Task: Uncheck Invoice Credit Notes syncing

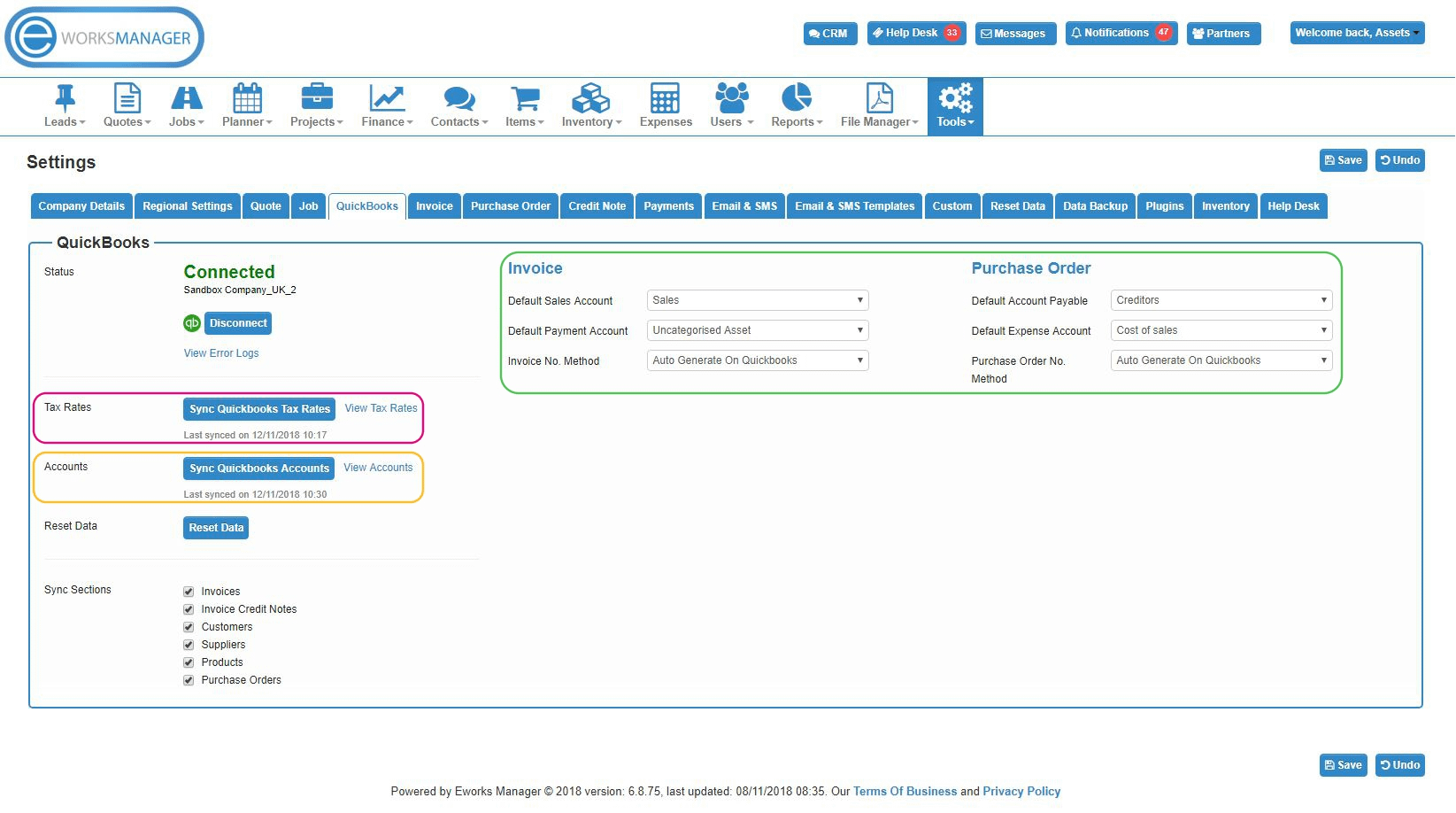Action: click(189, 609)
